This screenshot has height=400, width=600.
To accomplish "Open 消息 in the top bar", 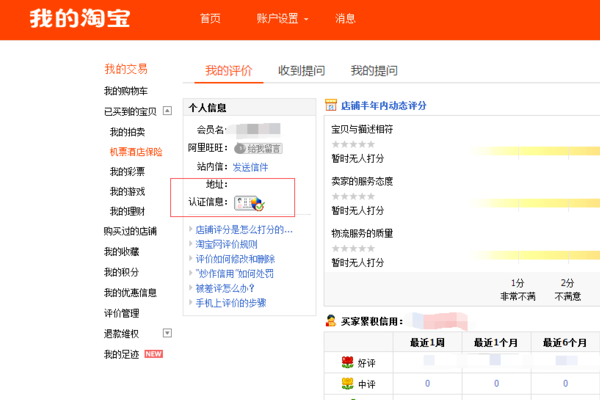I will [345, 18].
